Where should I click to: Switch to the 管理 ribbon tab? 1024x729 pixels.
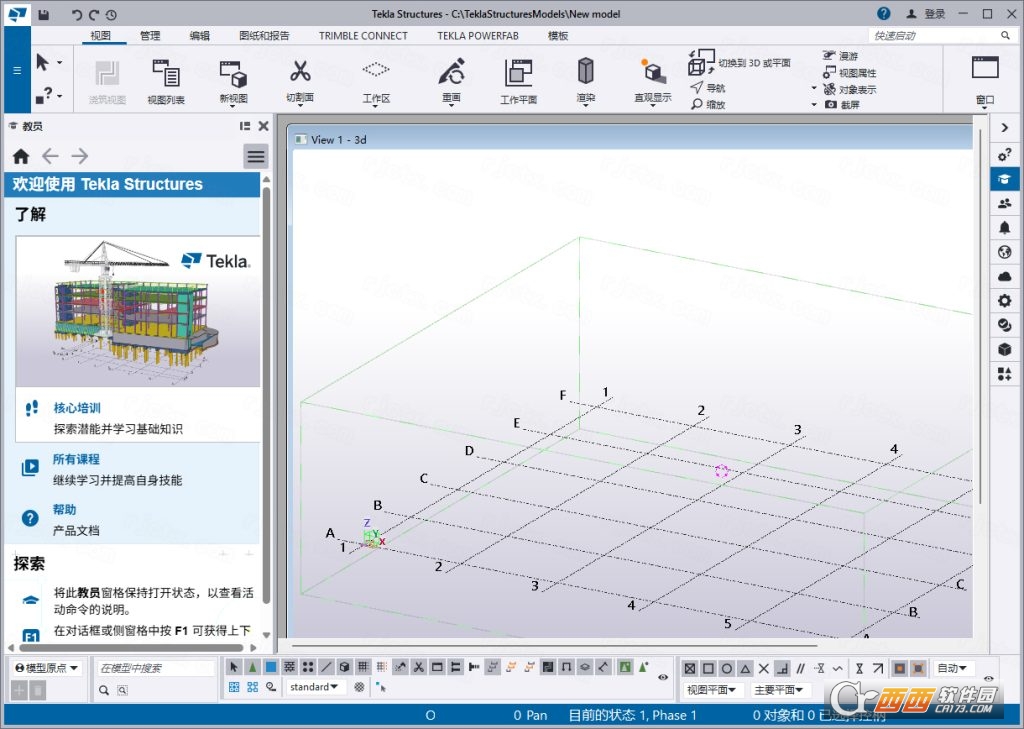tap(150, 35)
